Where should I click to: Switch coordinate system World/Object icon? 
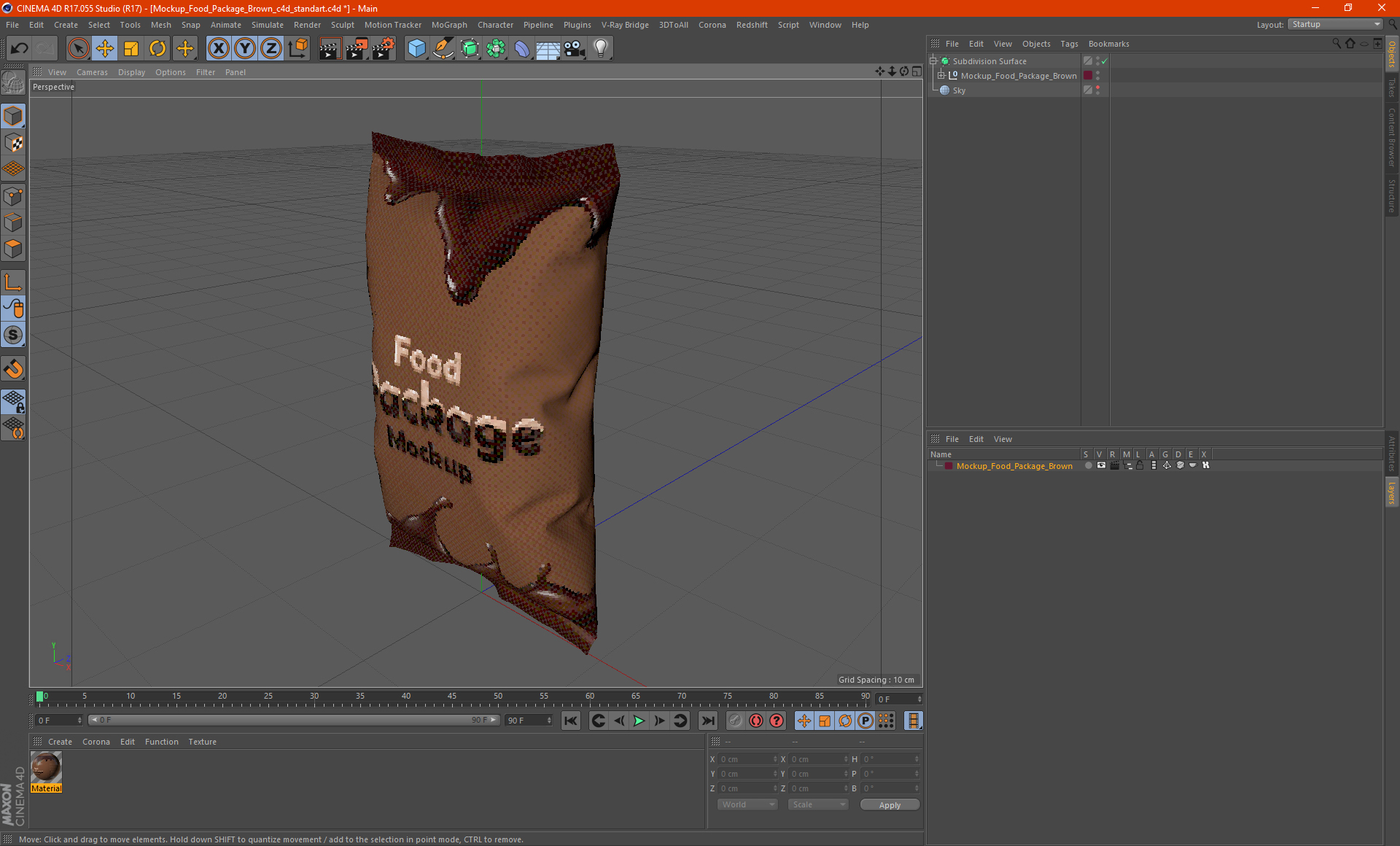pyautogui.click(x=297, y=49)
